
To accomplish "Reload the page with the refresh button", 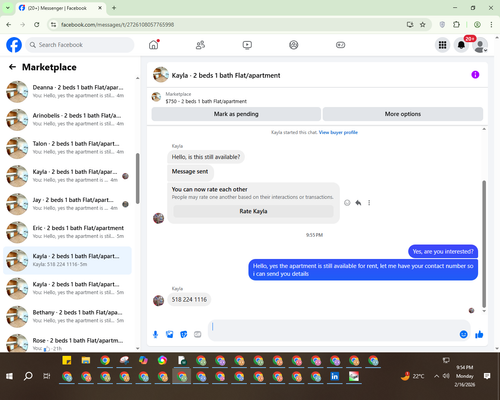I will tap(37, 24).
